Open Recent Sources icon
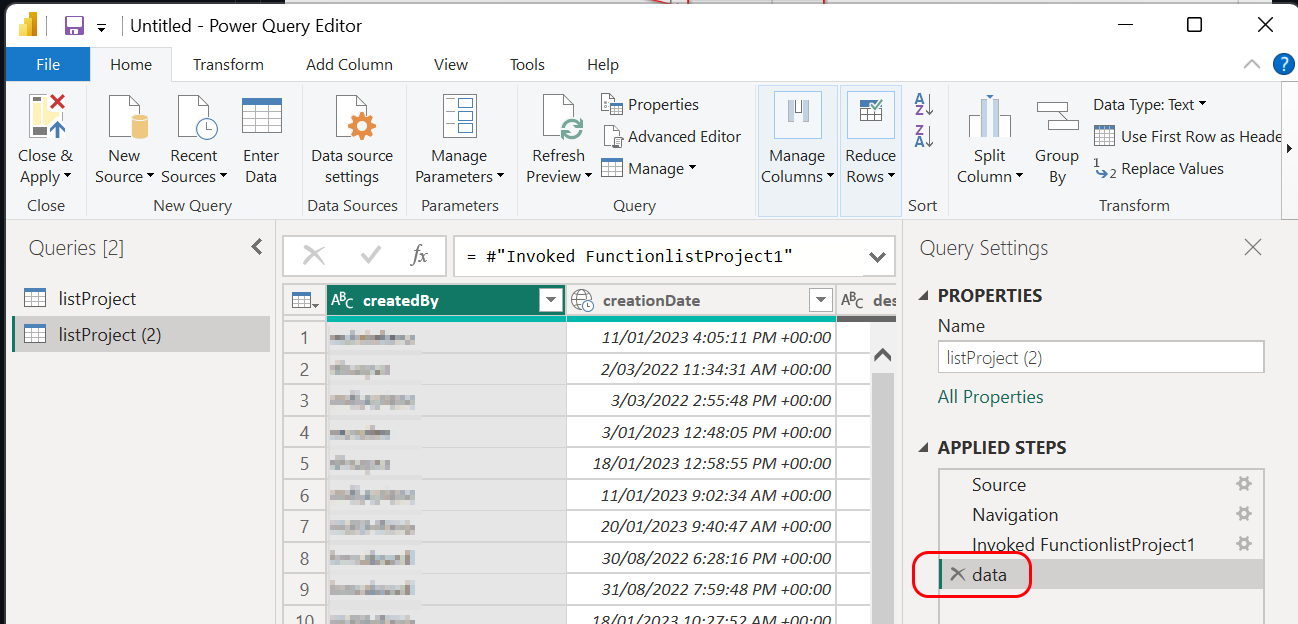Screen dimensions: 1298x624 tap(196, 116)
